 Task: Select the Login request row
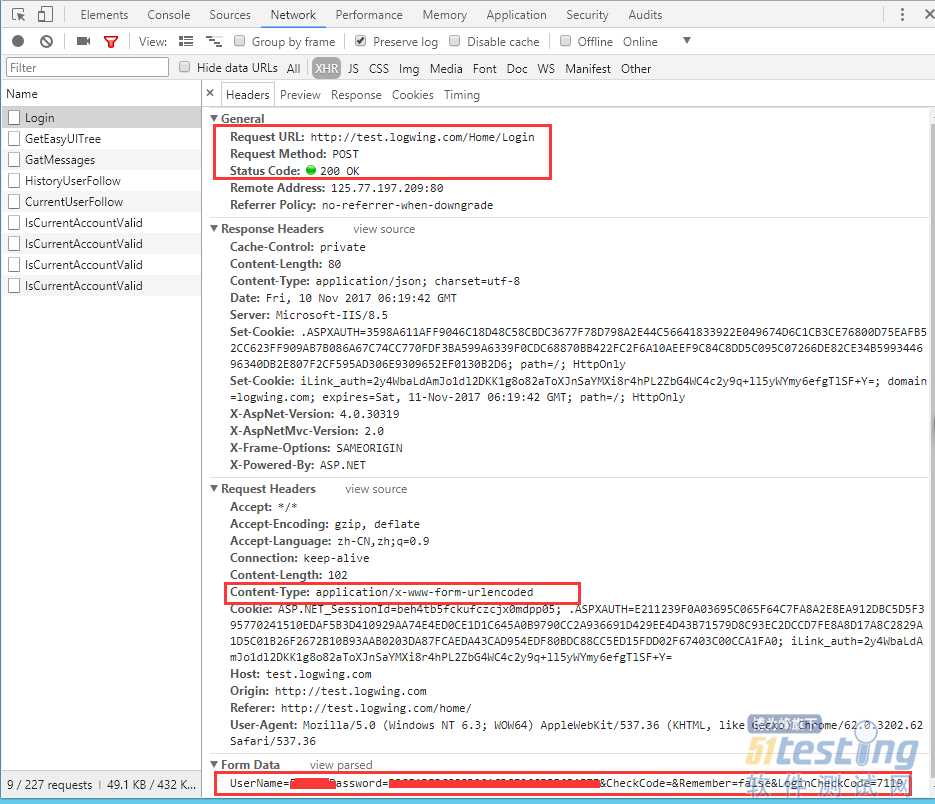coord(101,117)
